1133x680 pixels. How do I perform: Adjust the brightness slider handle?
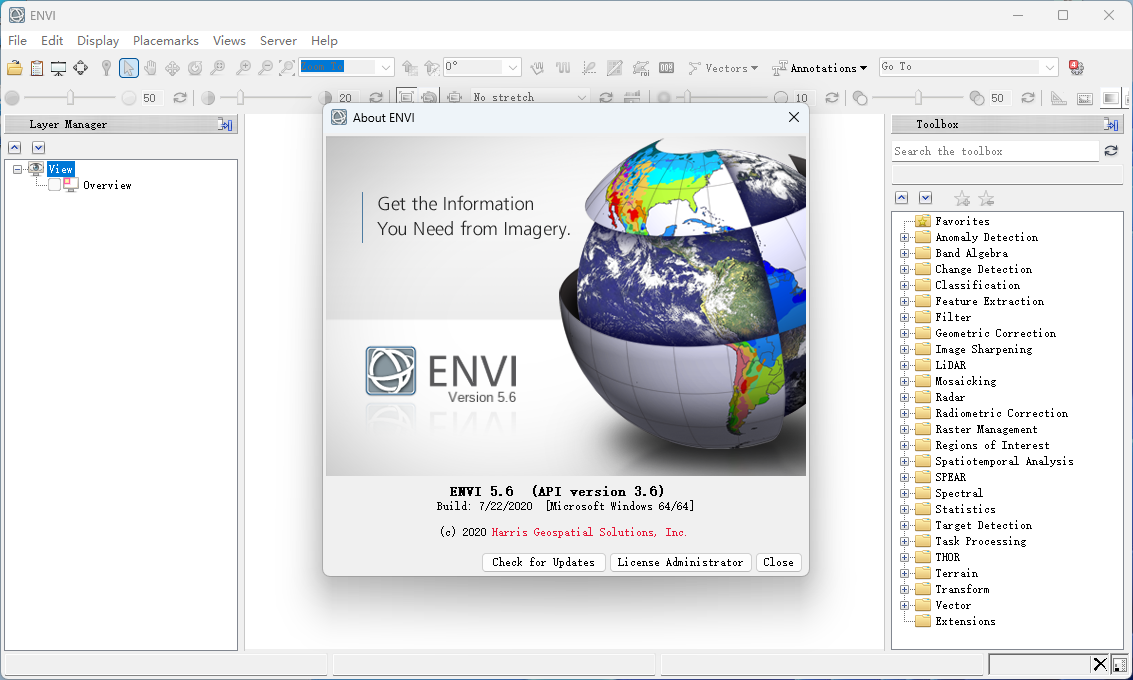coord(70,98)
